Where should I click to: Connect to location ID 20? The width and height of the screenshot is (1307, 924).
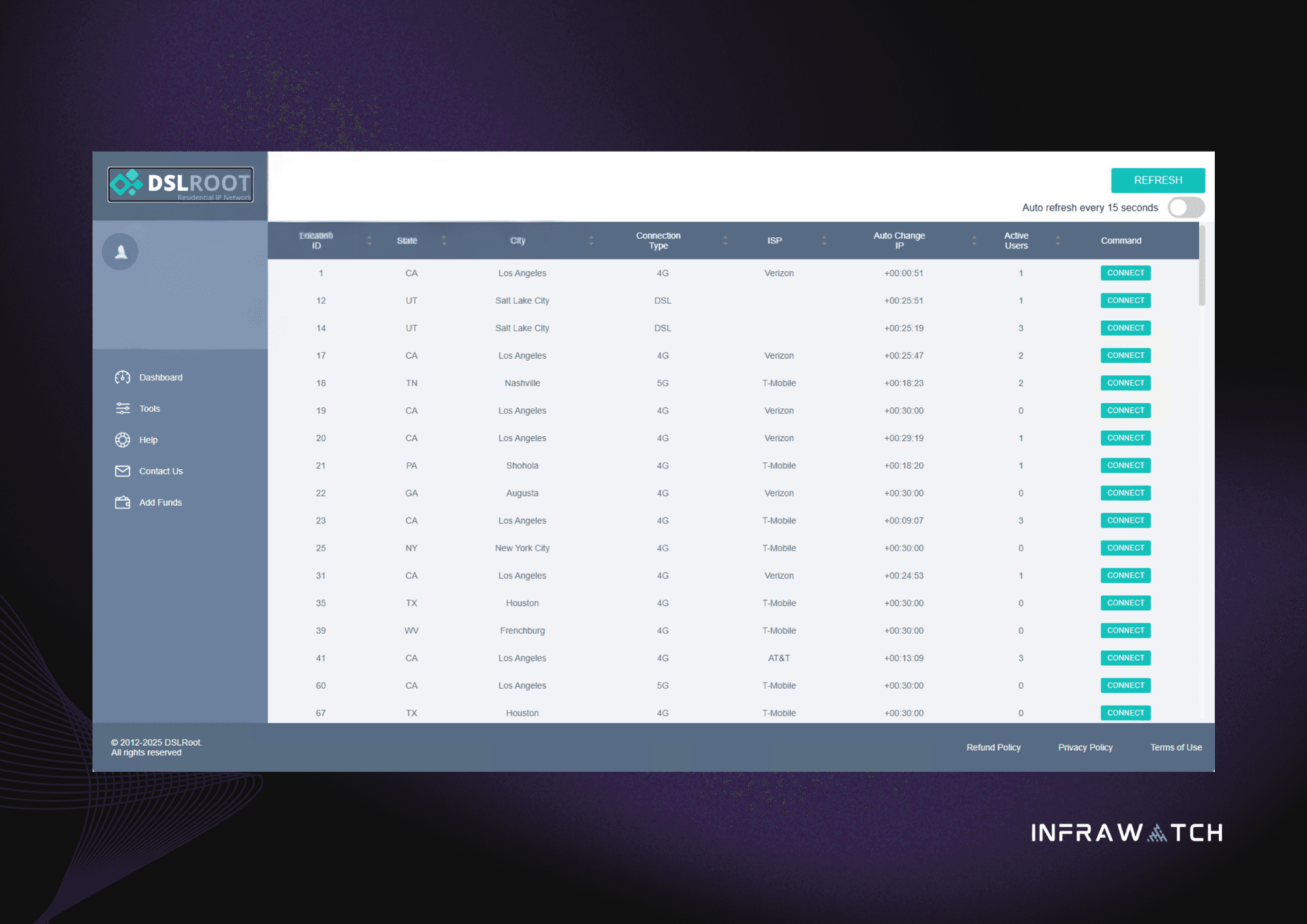coord(1125,438)
